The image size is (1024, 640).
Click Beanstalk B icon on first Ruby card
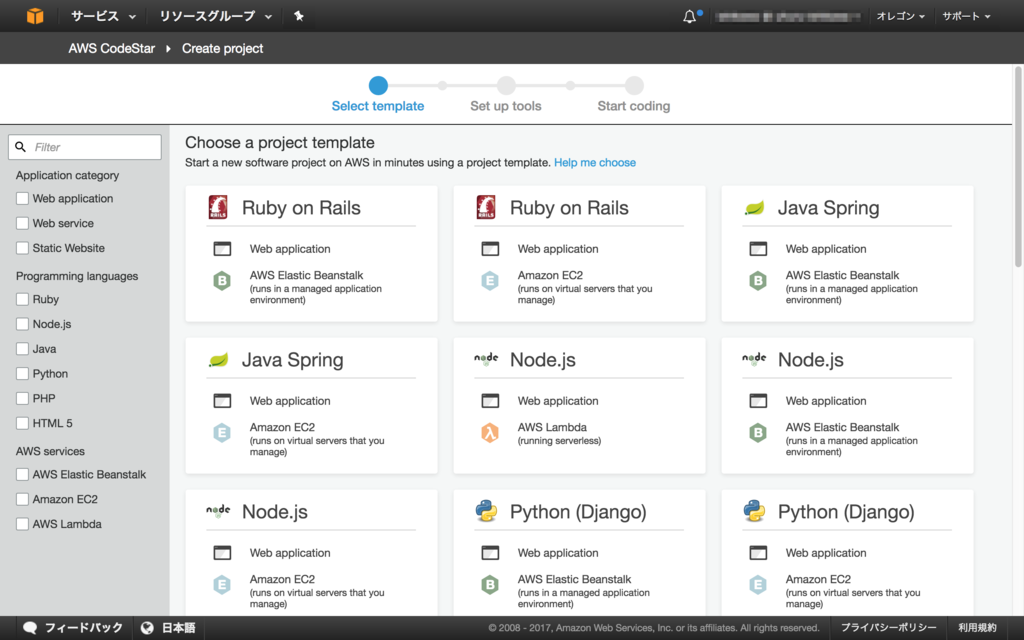point(222,281)
